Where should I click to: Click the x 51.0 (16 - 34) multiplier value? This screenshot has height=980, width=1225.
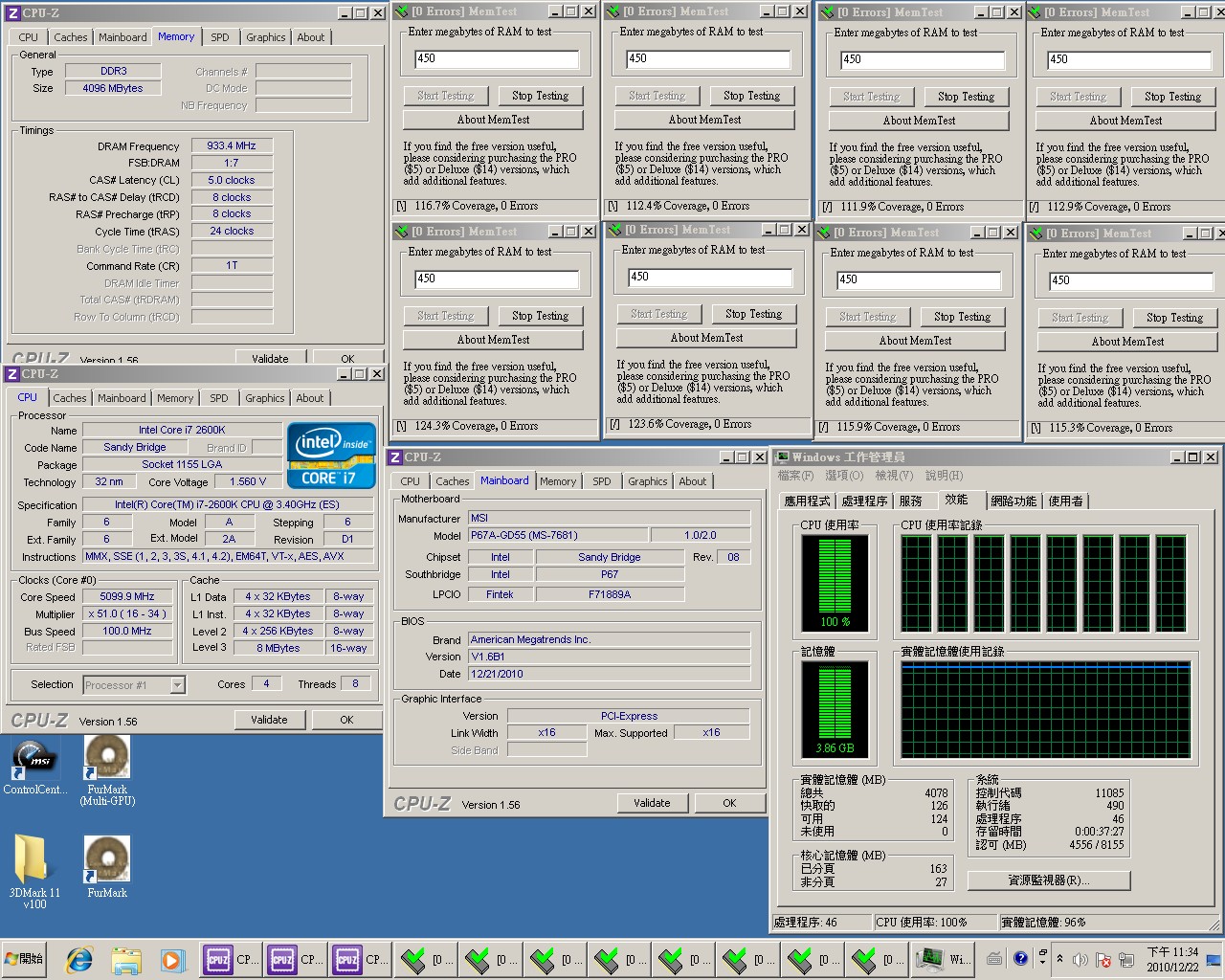[127, 613]
